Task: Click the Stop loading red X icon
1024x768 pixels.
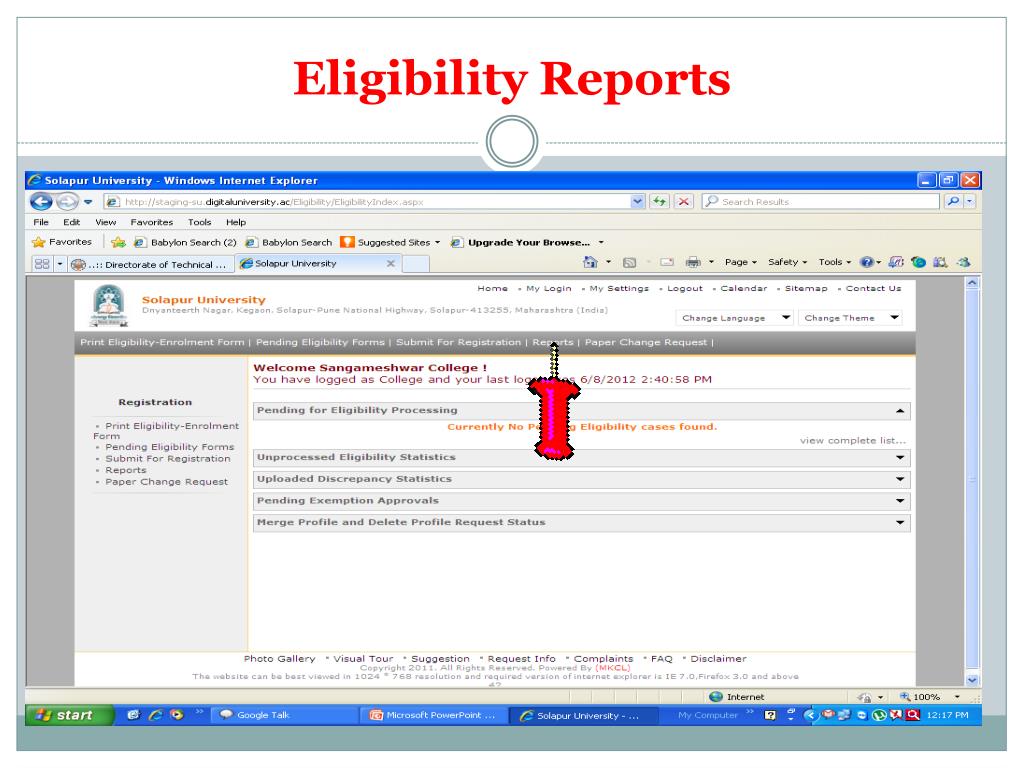Action: tap(683, 201)
